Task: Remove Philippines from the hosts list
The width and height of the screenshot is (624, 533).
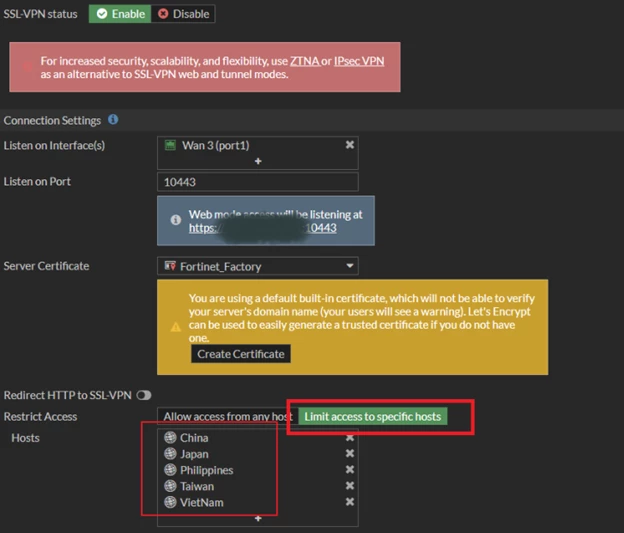Action: pyautogui.click(x=350, y=470)
